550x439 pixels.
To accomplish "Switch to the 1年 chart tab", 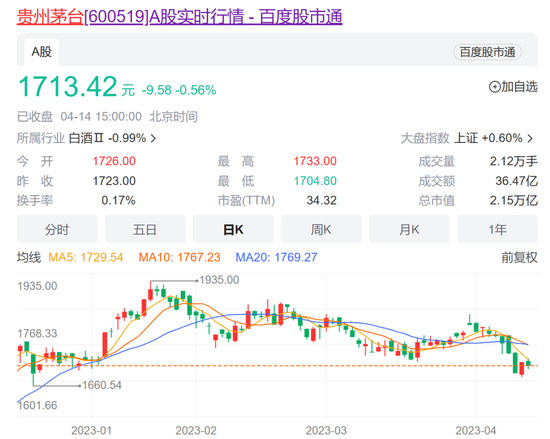I will coord(497,229).
